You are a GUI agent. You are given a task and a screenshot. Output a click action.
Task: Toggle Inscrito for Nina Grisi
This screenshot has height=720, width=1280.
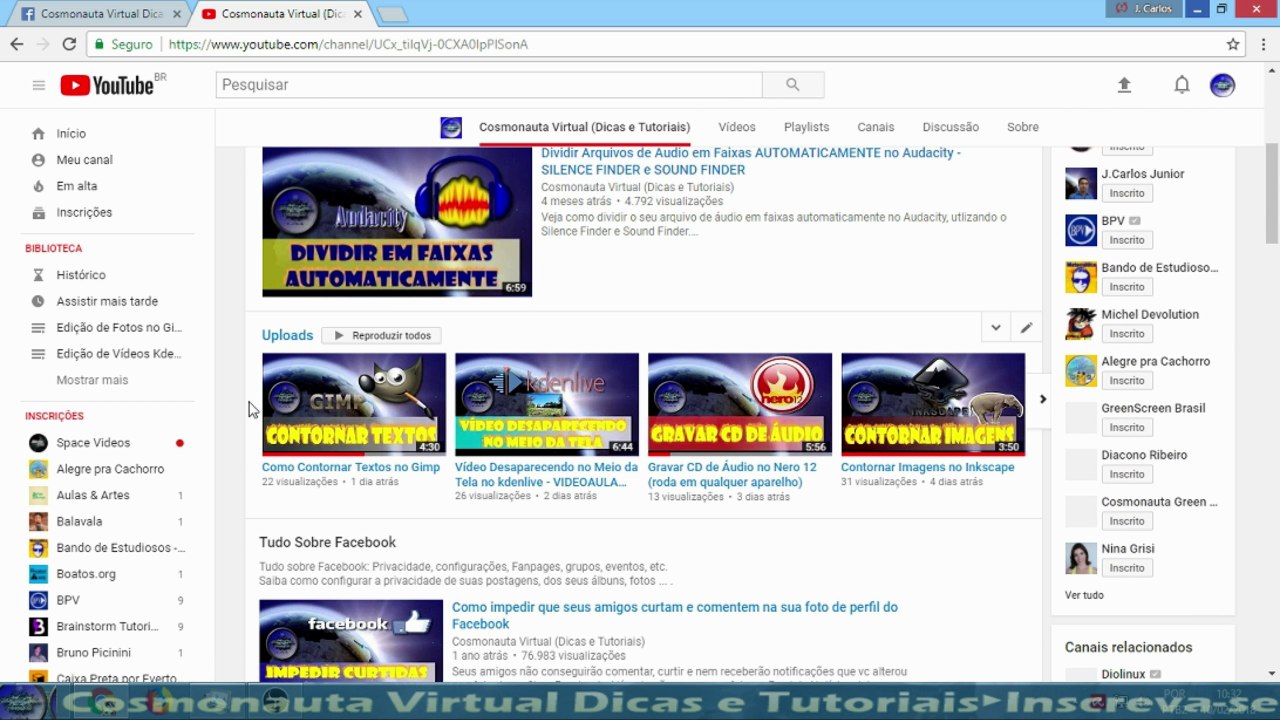(x=1127, y=568)
